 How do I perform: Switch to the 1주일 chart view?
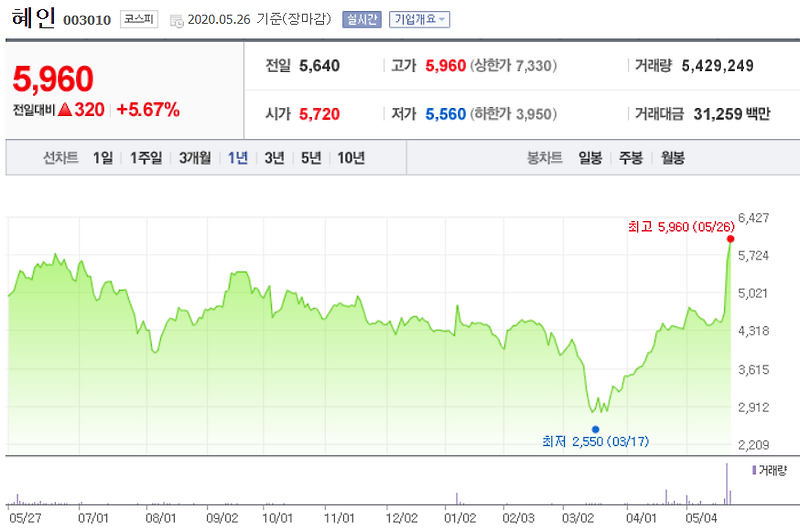[146, 158]
